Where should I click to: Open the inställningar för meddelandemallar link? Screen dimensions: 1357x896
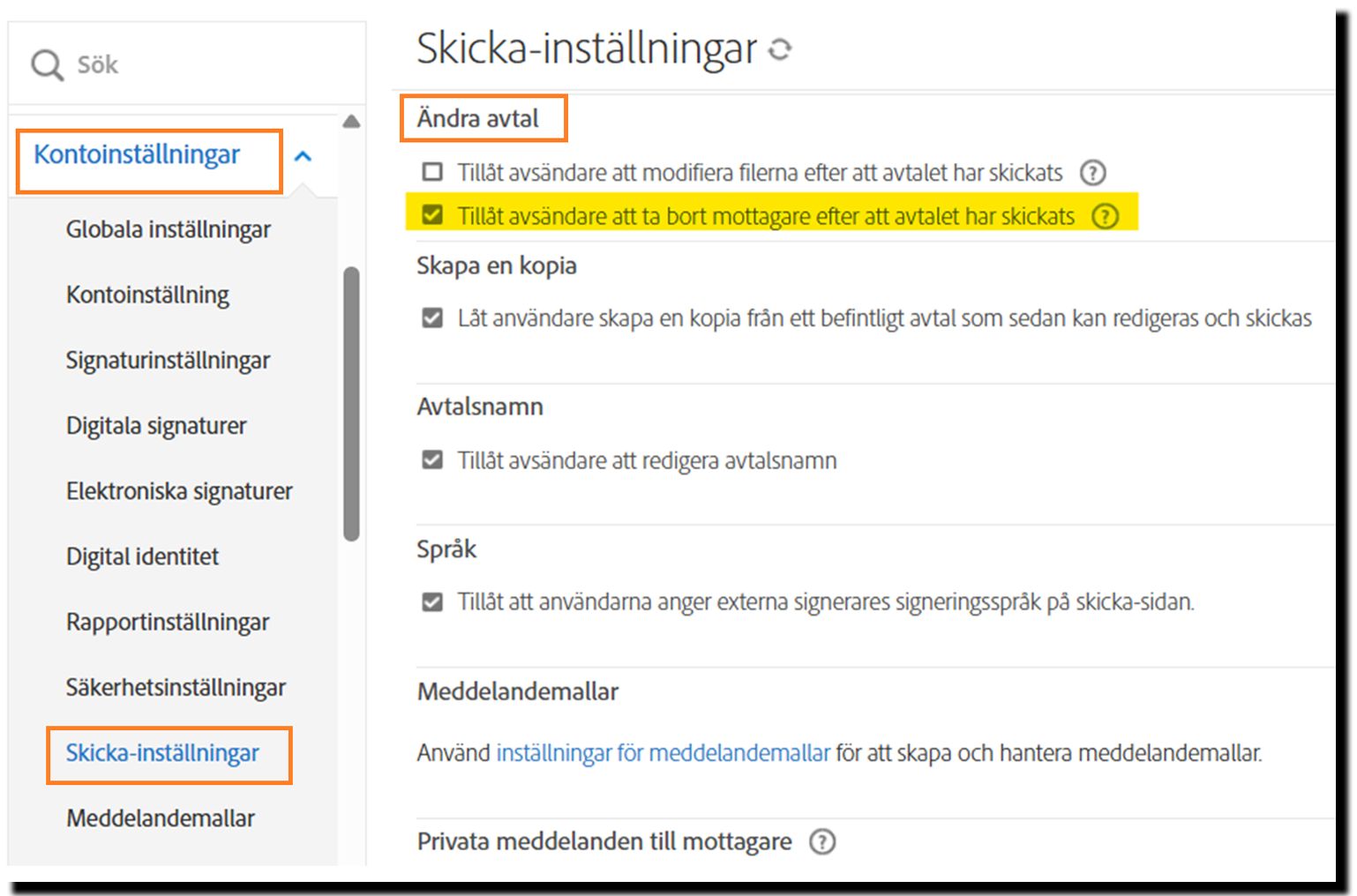click(x=662, y=753)
